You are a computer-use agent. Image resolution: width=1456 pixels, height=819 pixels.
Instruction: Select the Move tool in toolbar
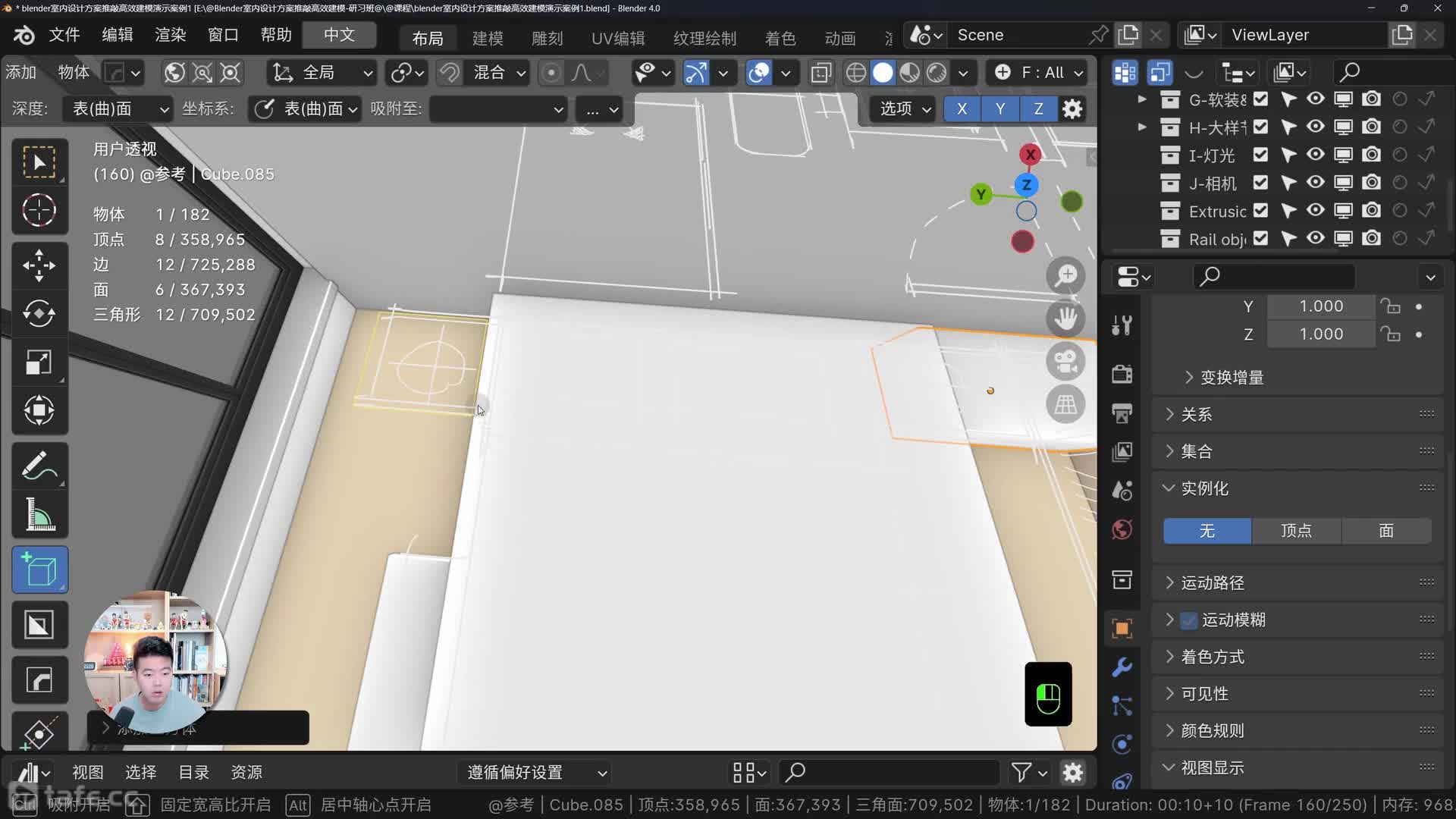coord(39,265)
